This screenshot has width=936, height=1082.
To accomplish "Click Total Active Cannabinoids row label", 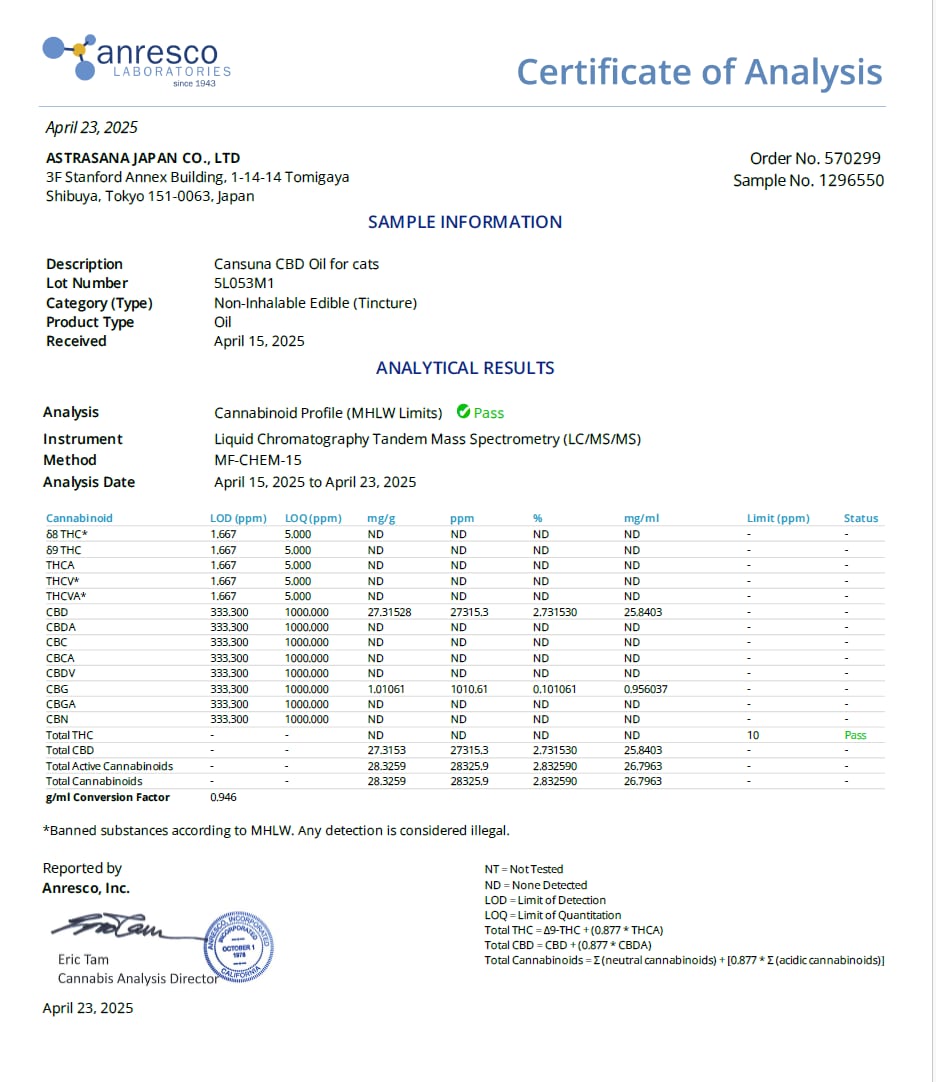I will pos(109,766).
